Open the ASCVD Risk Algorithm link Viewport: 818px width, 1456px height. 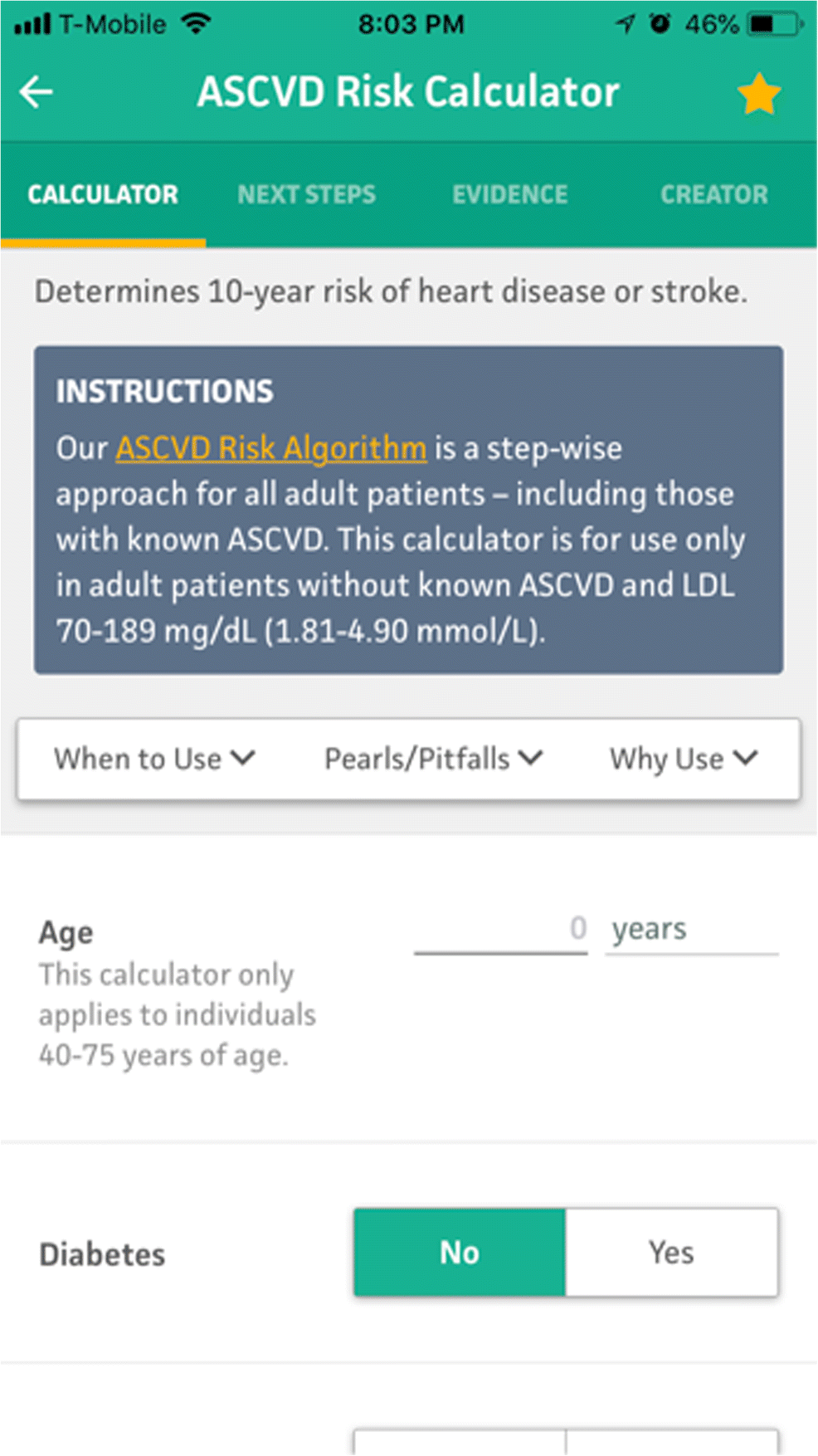270,448
